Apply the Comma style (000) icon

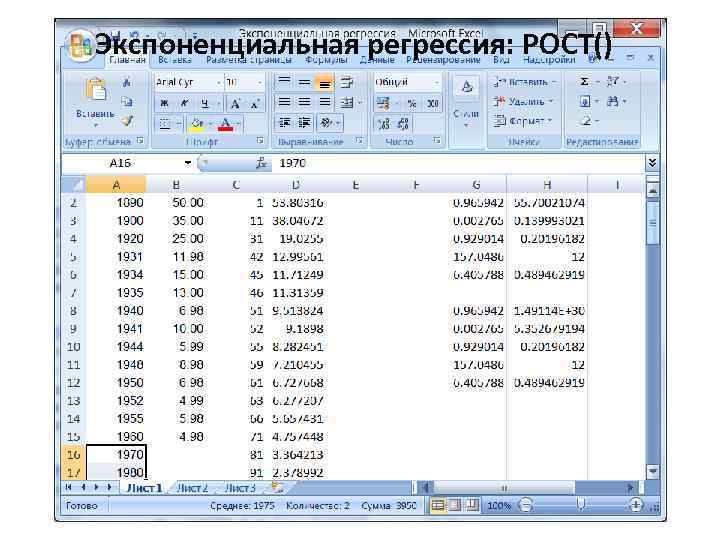[x=433, y=104]
